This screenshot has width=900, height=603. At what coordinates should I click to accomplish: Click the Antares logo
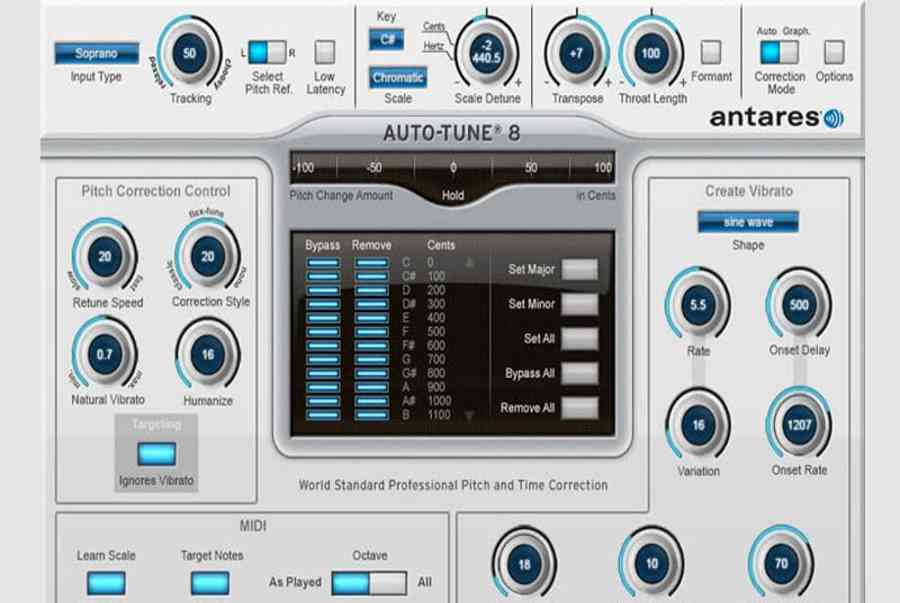777,118
